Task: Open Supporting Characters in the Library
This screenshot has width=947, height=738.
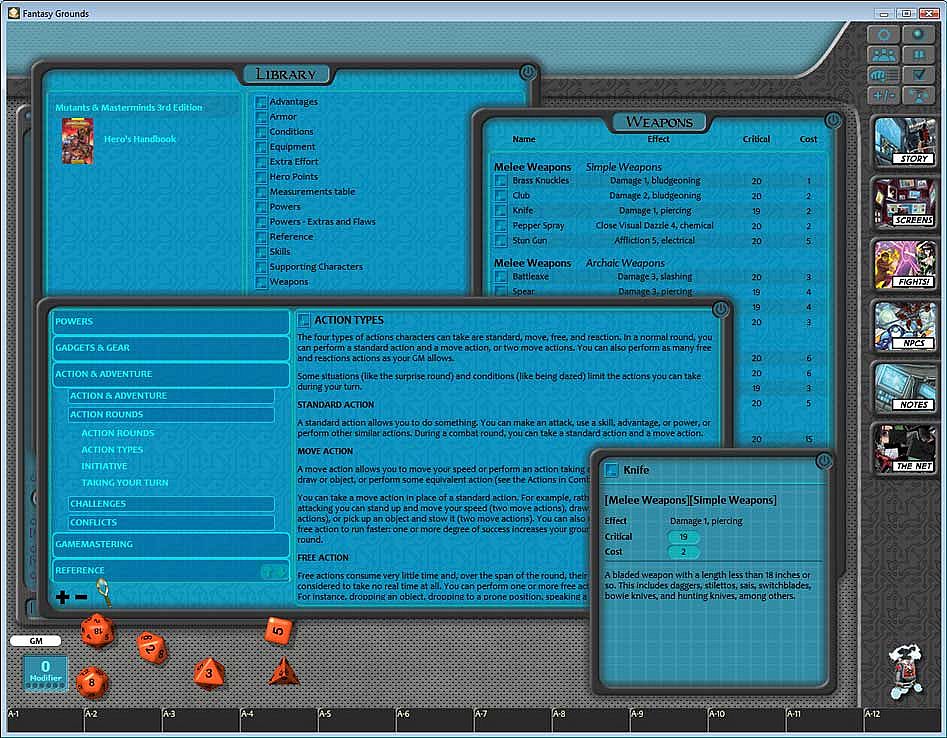Action: (x=316, y=267)
